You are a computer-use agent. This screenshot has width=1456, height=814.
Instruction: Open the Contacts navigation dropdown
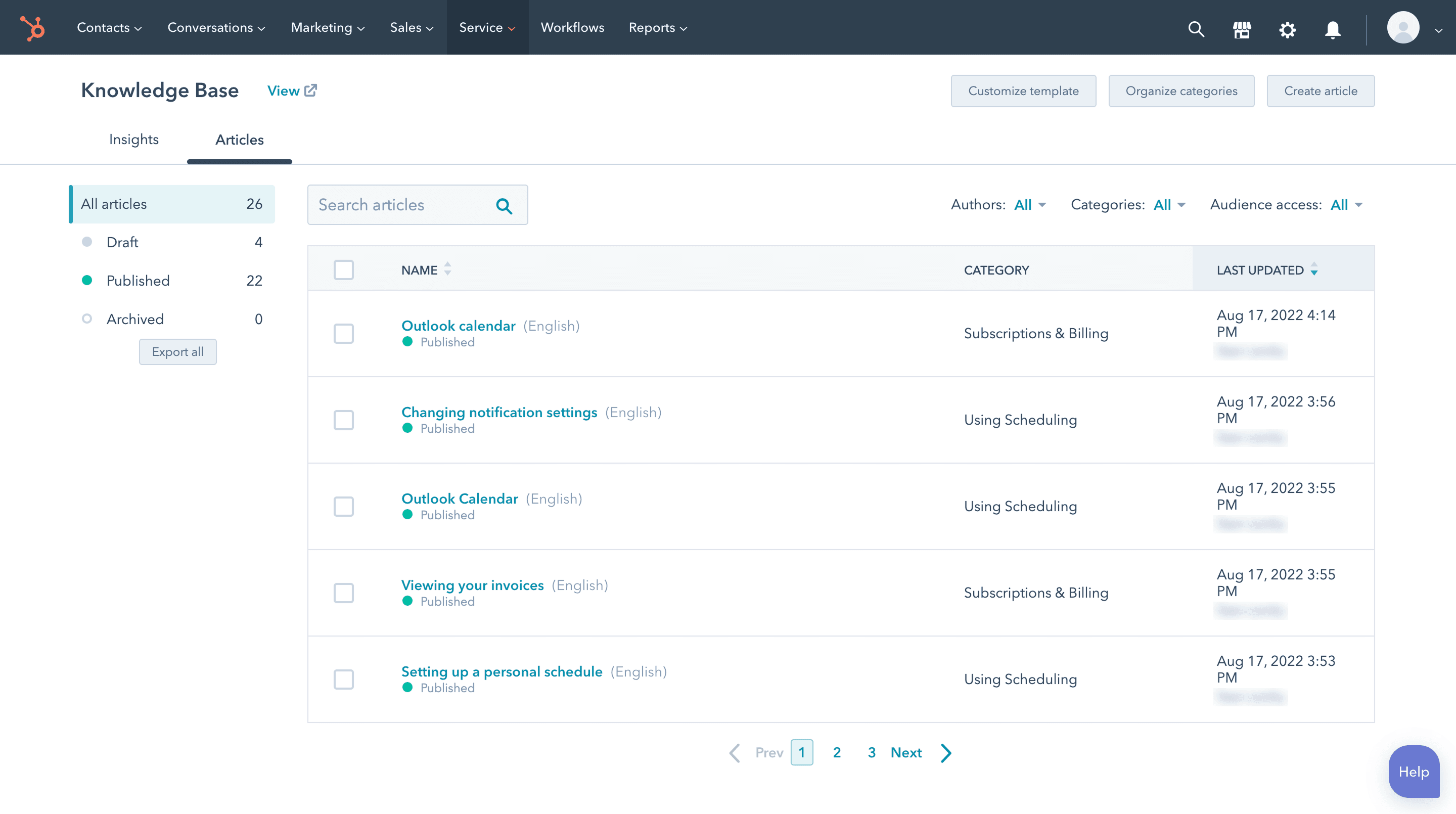[x=109, y=28]
